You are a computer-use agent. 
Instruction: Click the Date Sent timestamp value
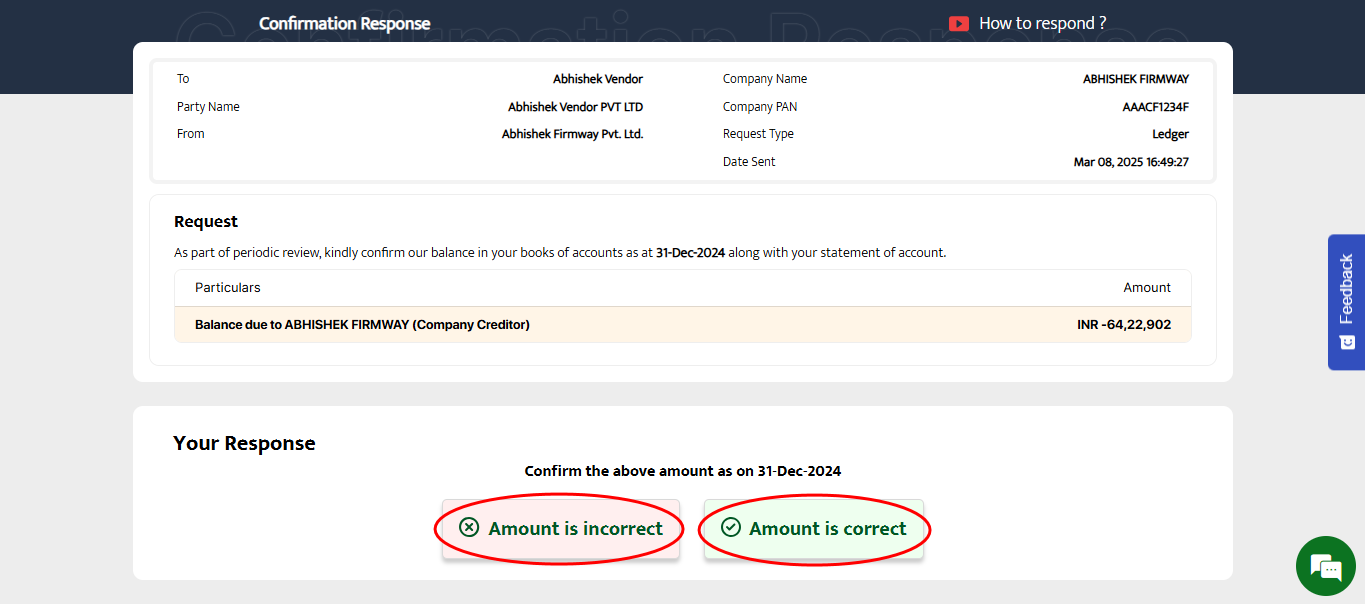pyautogui.click(x=1130, y=162)
